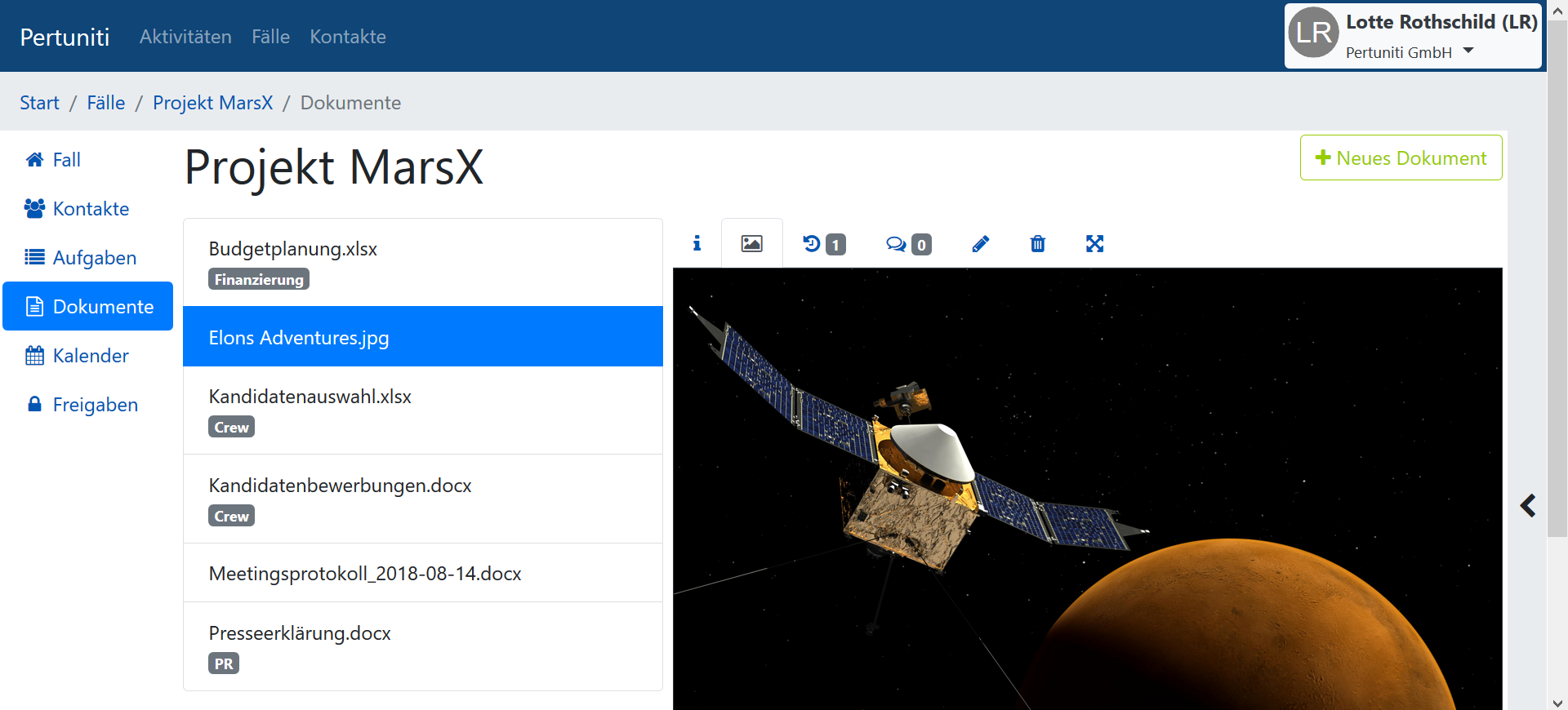Select the image preview tab icon
The width and height of the screenshot is (1568, 710).
tap(751, 243)
